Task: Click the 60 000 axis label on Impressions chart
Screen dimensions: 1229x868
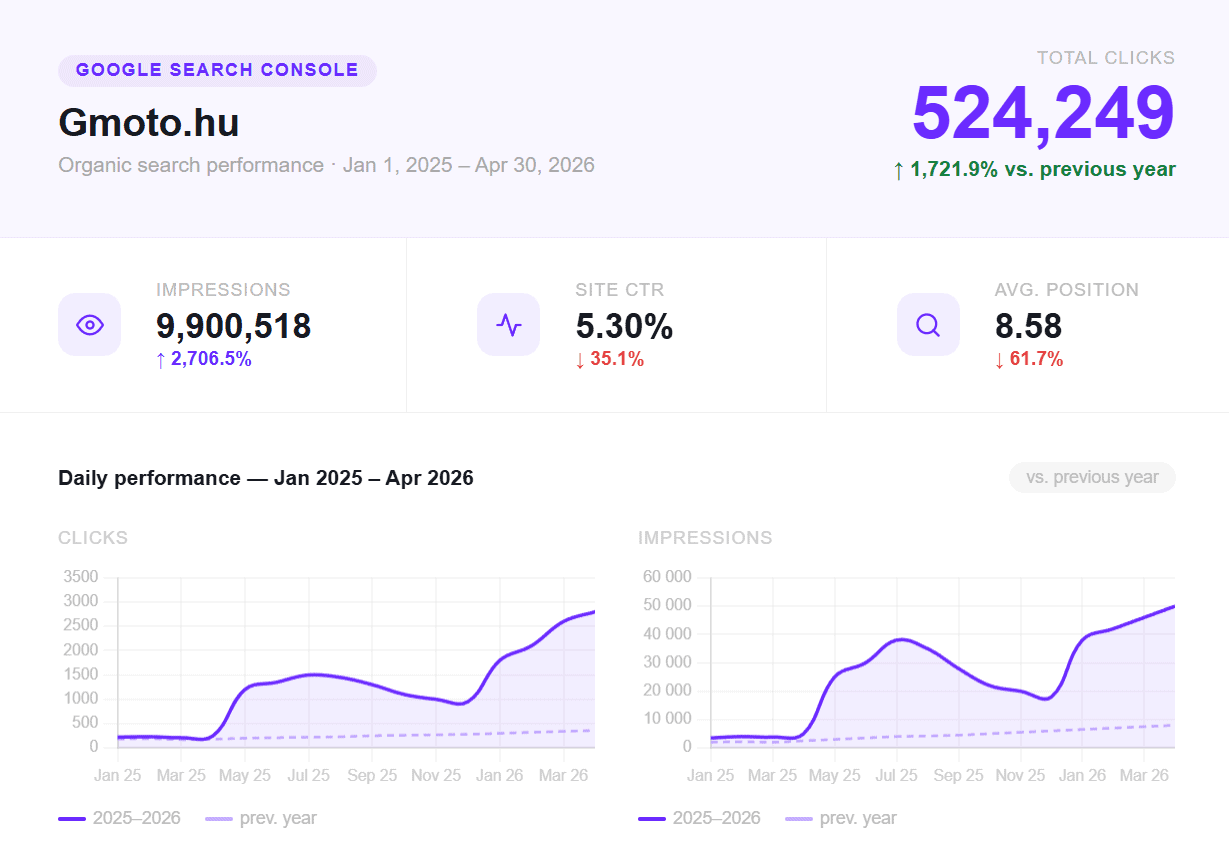Action: click(665, 577)
